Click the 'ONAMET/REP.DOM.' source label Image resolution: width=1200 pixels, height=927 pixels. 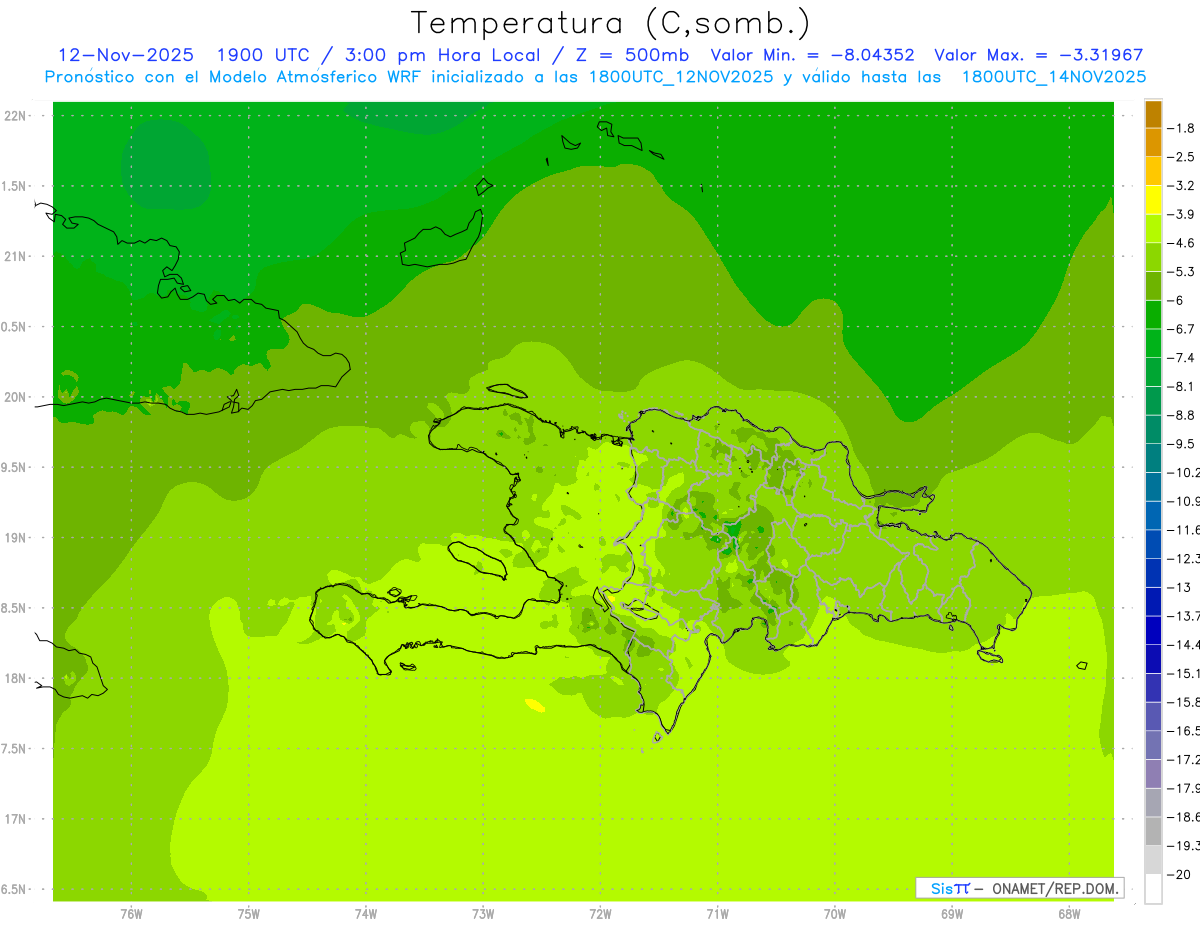[1055, 888]
